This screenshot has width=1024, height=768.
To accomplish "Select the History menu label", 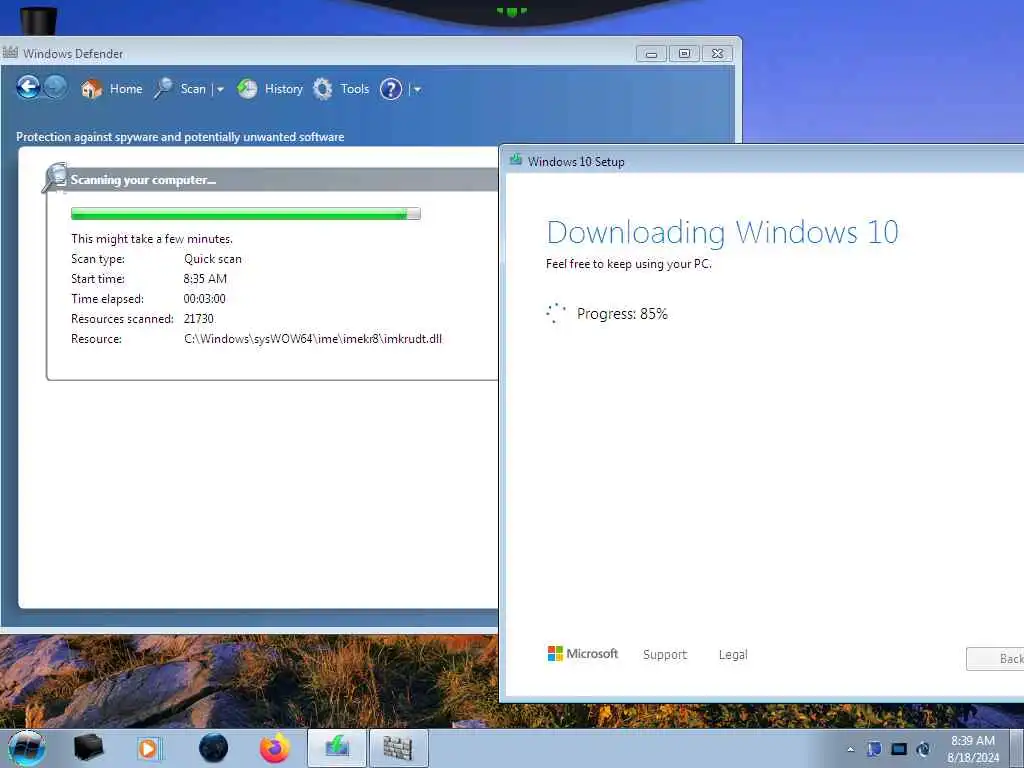I will point(283,89).
